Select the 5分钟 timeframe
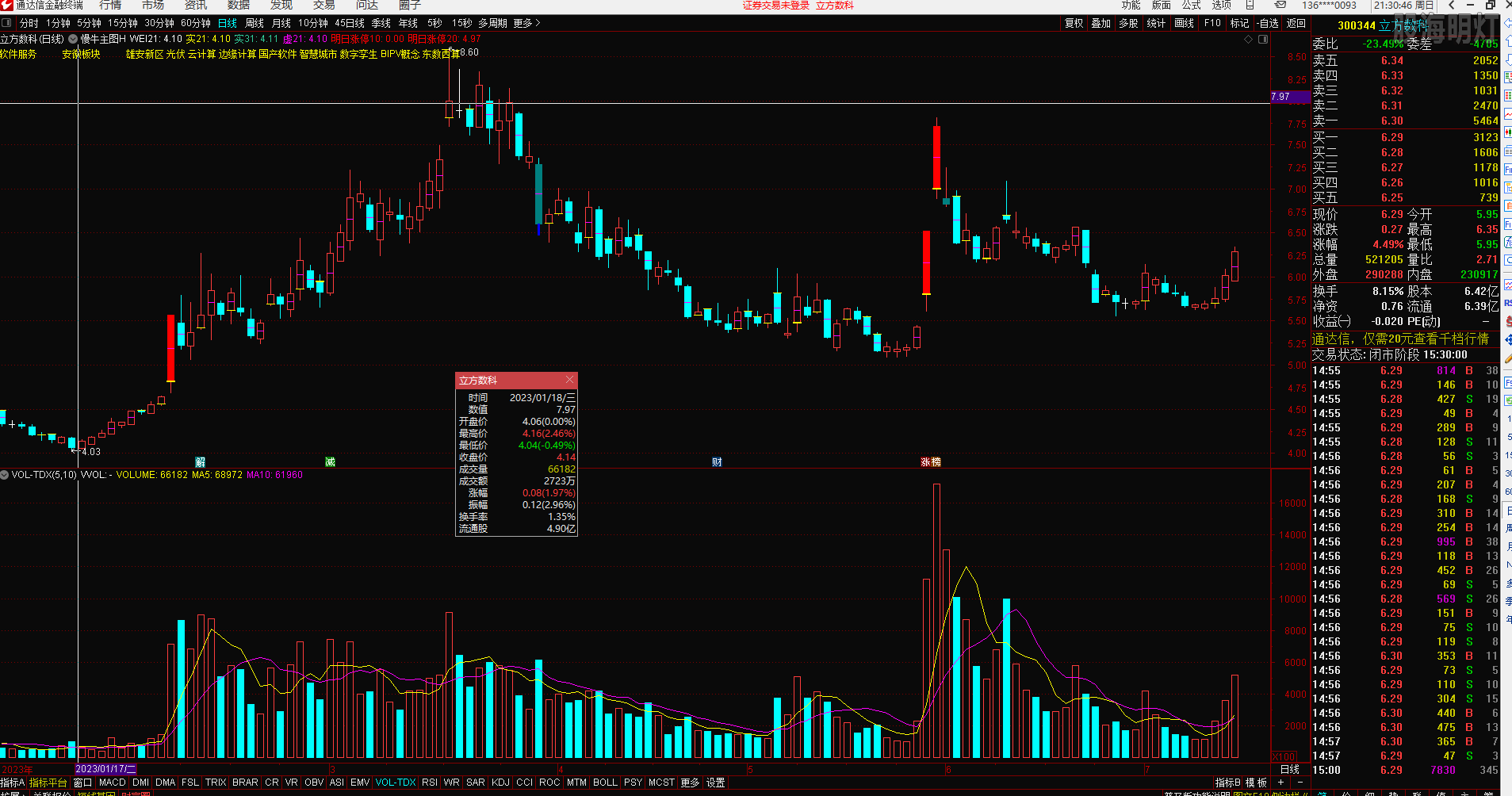The width and height of the screenshot is (1512, 796). coord(89,23)
